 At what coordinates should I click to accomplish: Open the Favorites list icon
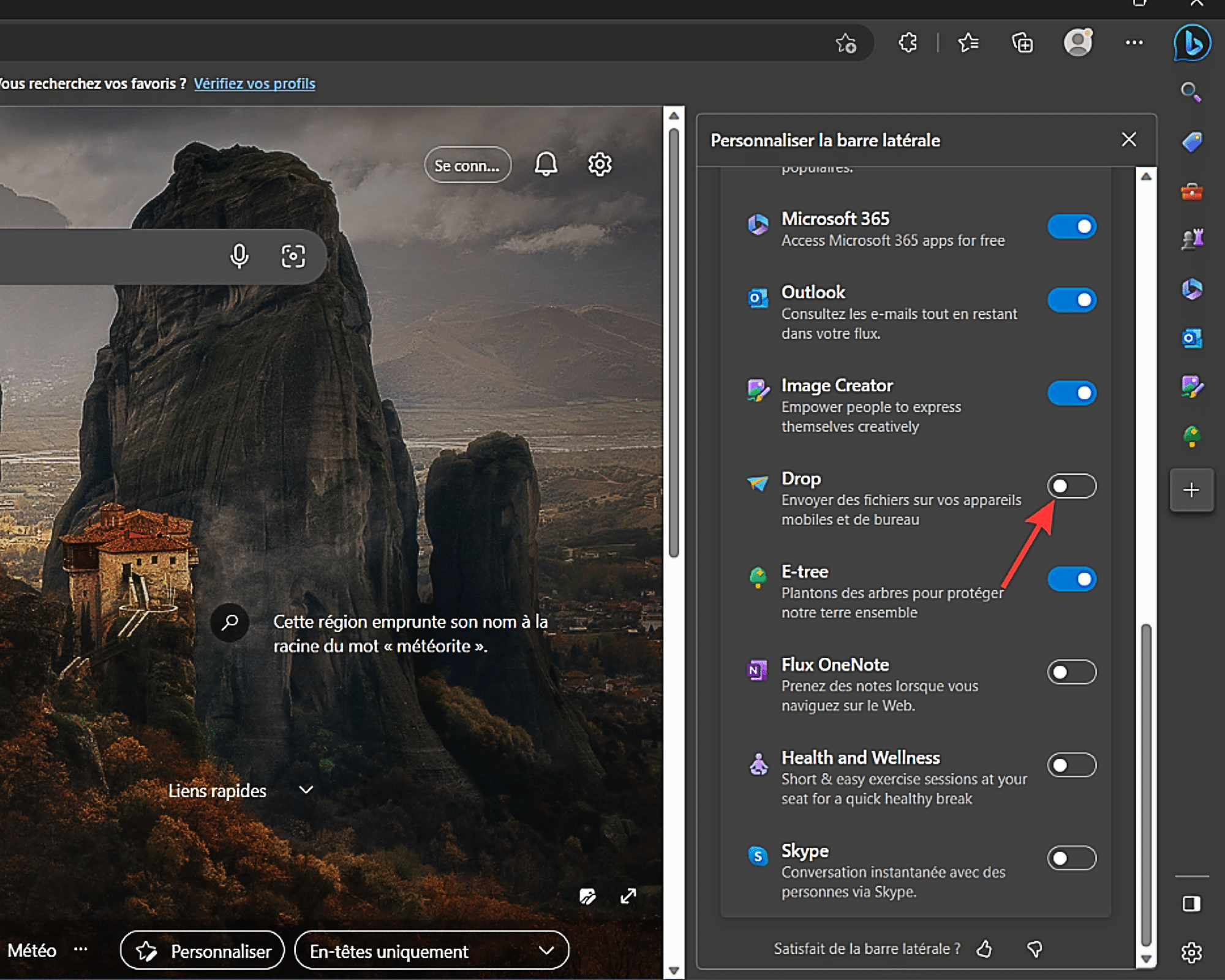[x=968, y=43]
